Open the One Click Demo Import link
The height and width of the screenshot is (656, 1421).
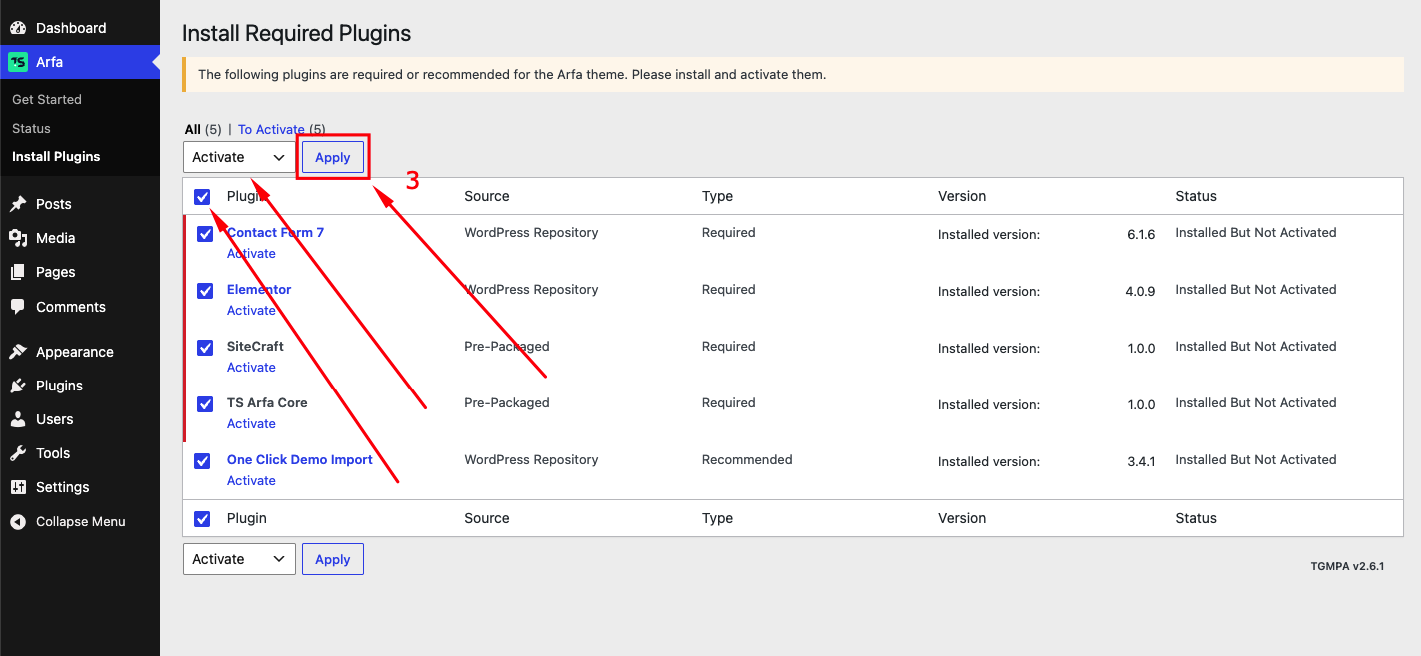click(x=300, y=459)
